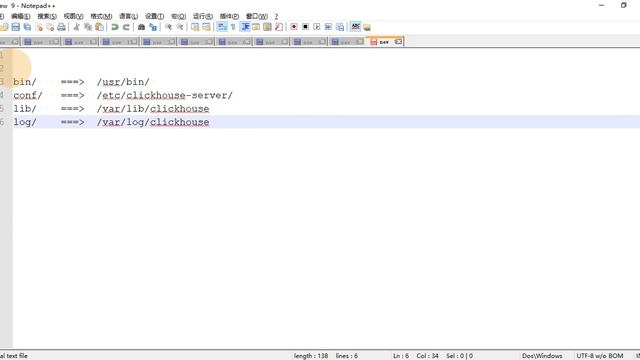The image size is (640, 360).
Task: Click the text "/var/lib/clickhouse"
Action: tap(153, 109)
